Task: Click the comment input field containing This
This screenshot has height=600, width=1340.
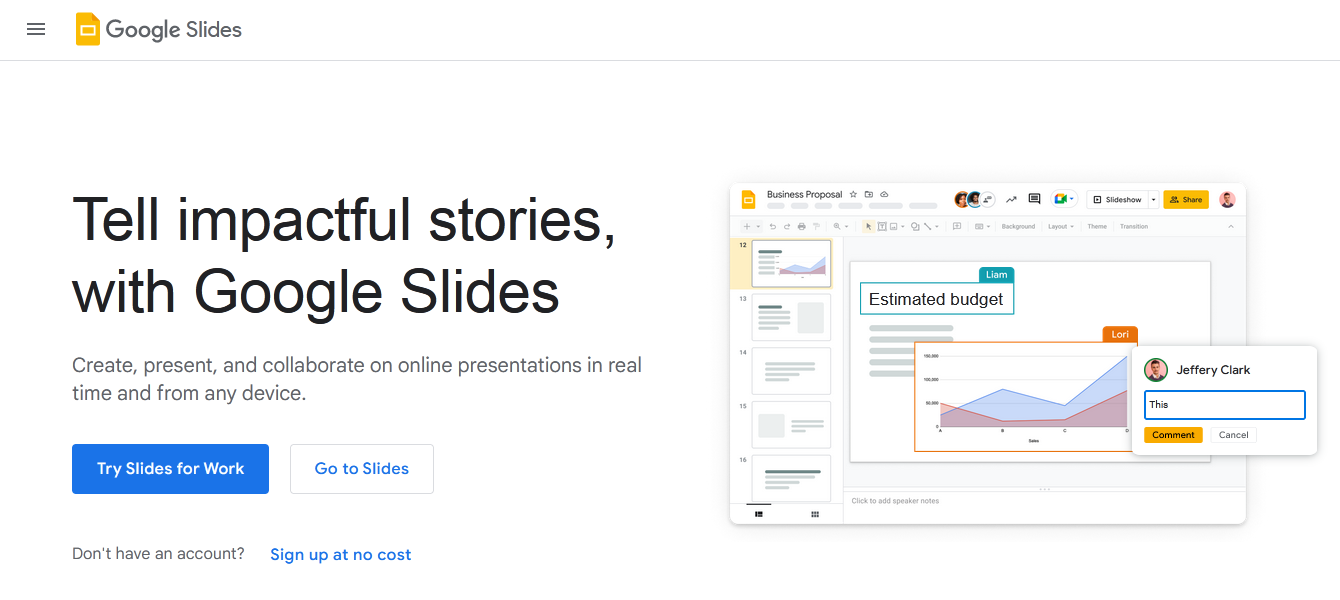Action: tap(1225, 405)
